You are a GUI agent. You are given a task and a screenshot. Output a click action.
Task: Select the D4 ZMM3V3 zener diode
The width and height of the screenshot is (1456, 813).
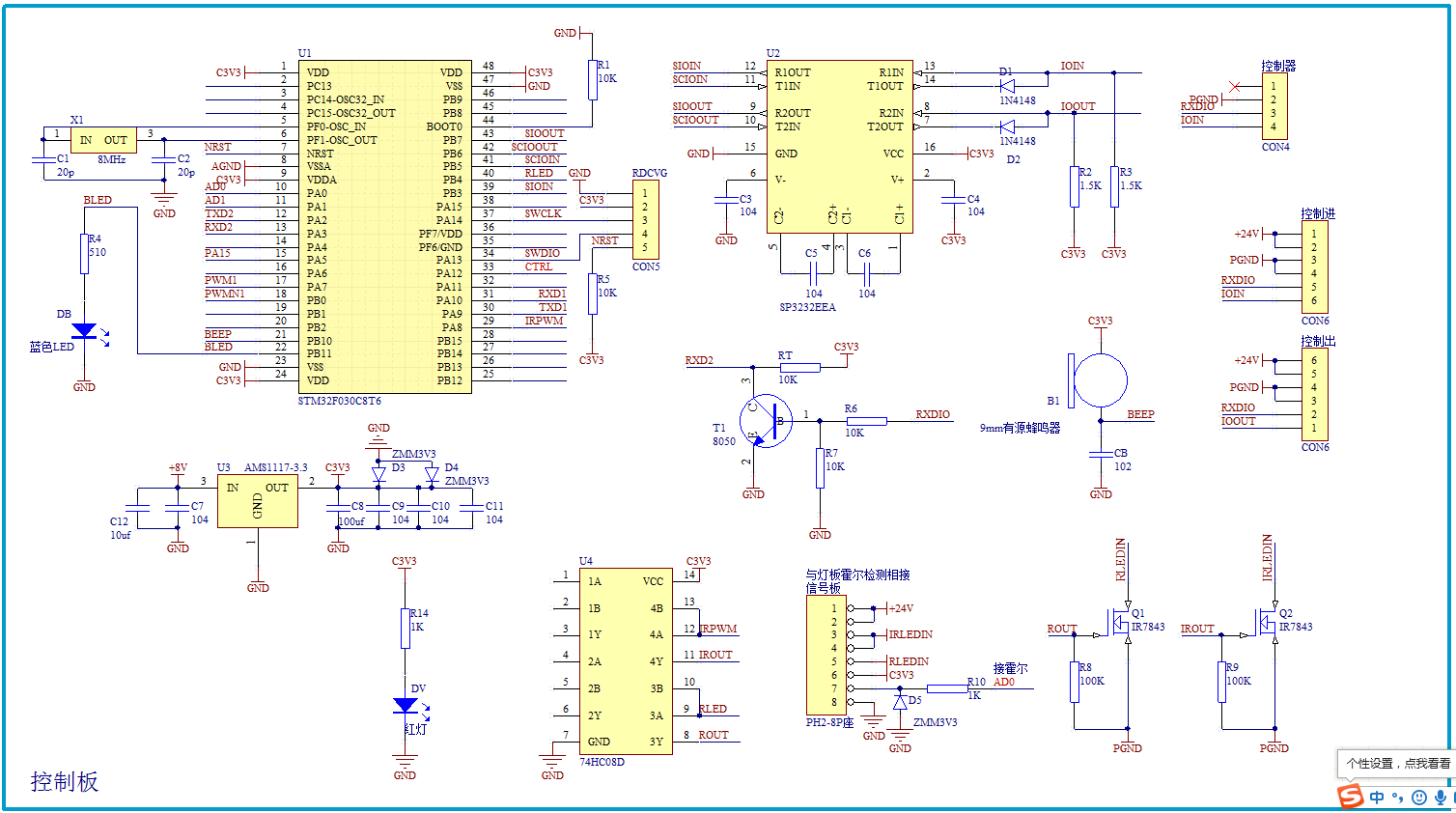432,473
